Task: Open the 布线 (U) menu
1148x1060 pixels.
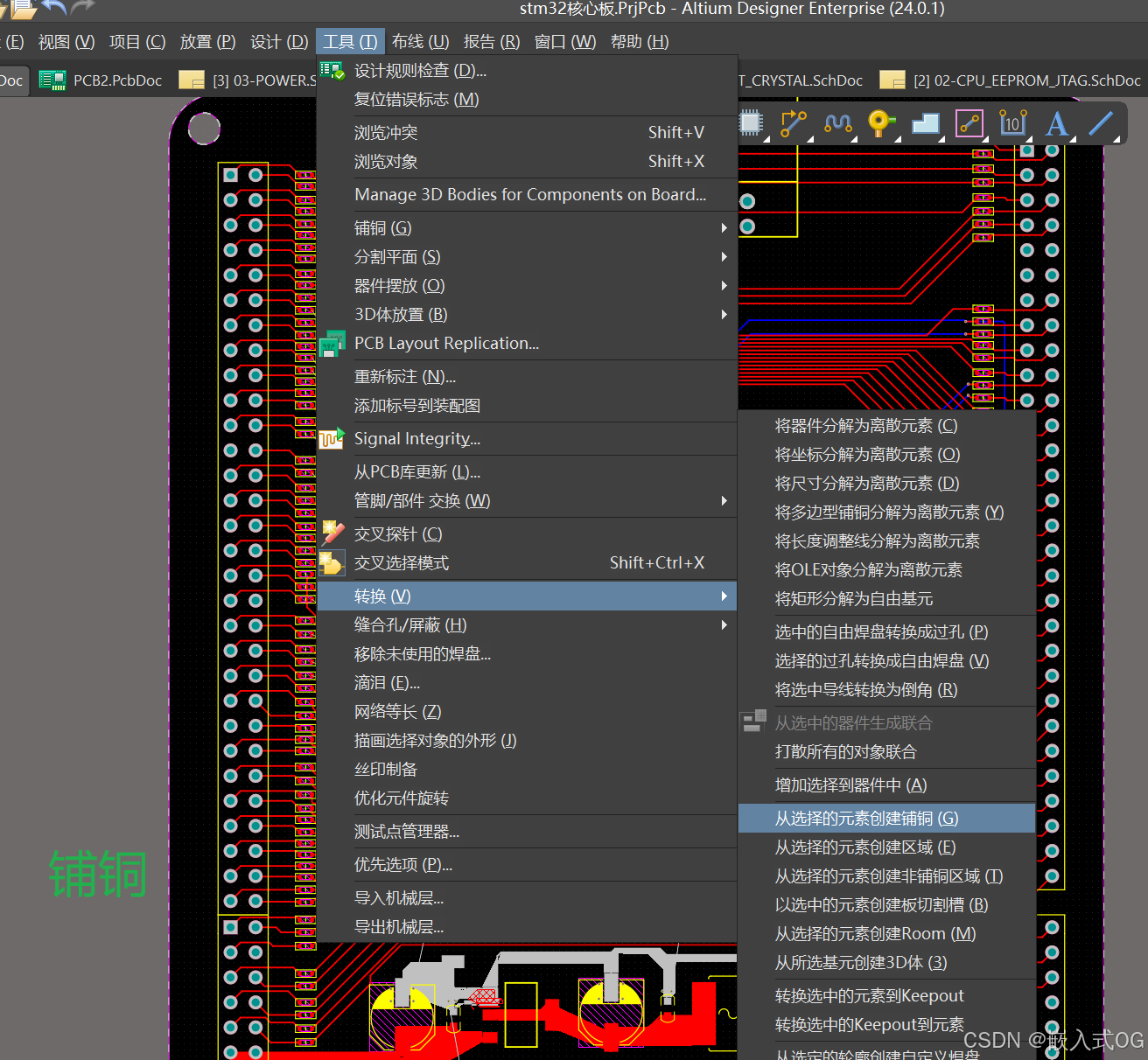Action: pyautogui.click(x=420, y=42)
